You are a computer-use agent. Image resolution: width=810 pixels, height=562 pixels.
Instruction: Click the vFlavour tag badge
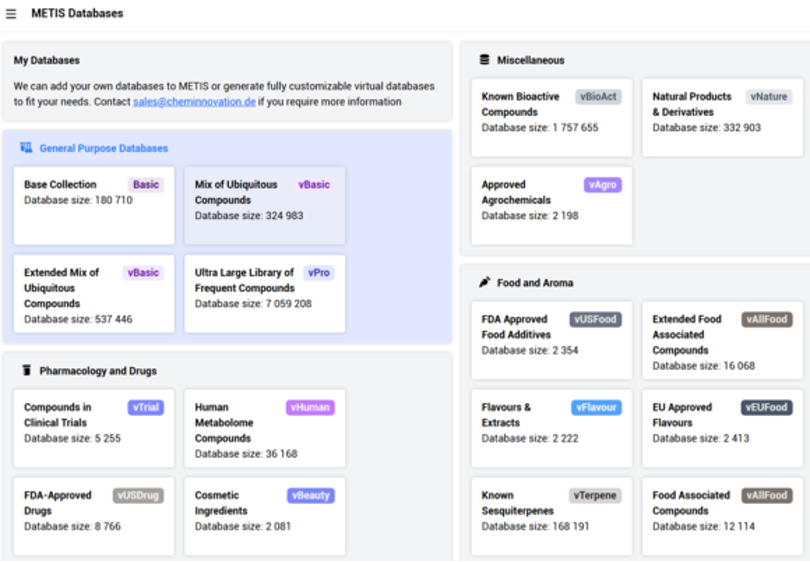596,408
